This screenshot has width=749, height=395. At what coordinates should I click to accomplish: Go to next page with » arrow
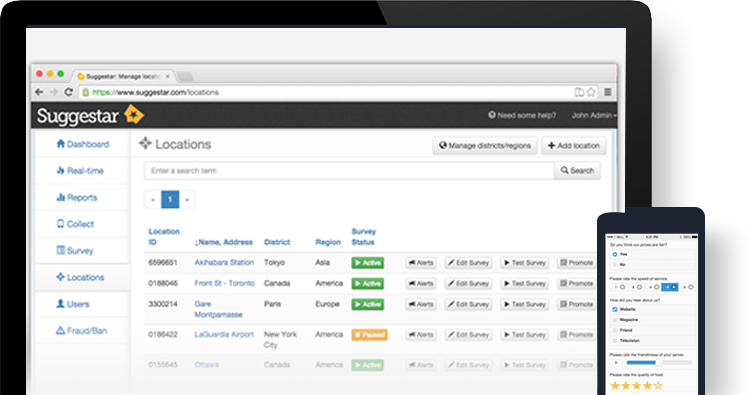187,200
